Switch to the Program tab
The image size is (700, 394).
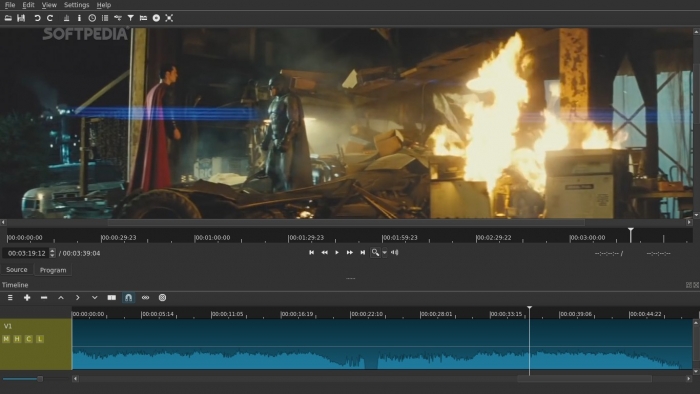53,270
